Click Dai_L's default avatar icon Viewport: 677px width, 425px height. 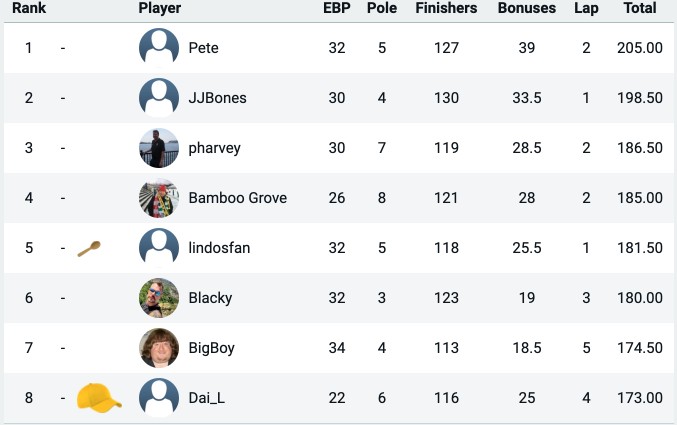[x=159, y=398]
